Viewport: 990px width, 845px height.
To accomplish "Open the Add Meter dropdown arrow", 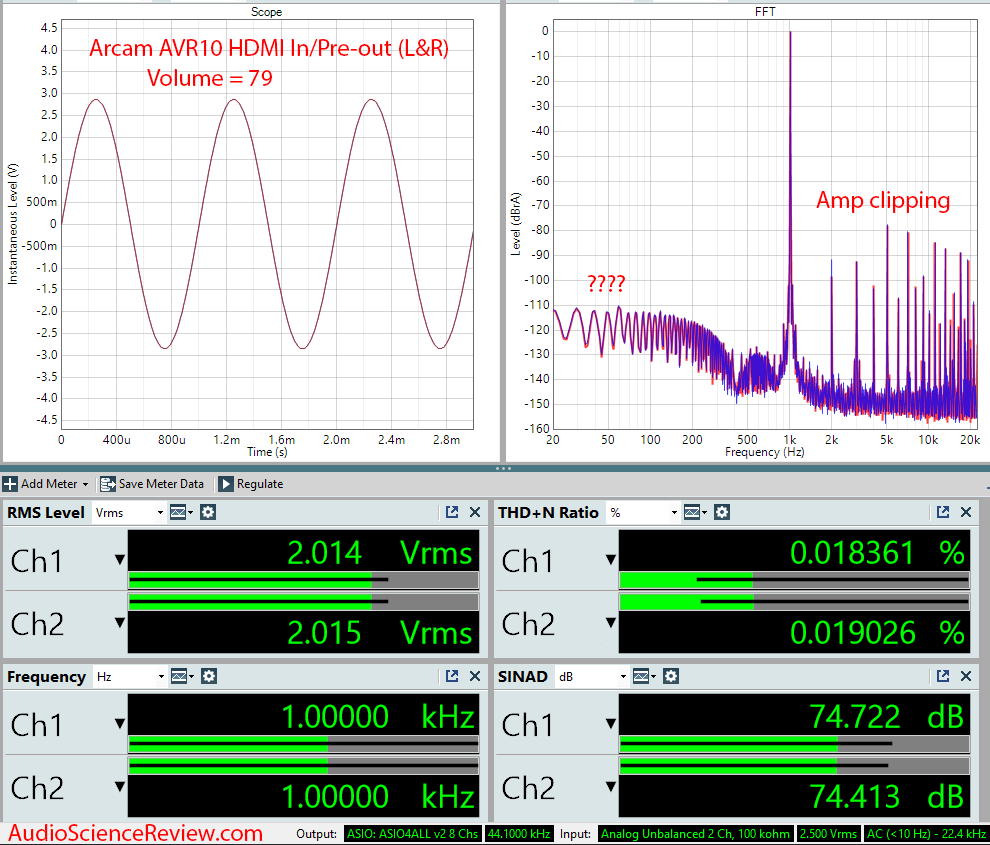I will point(85,485).
